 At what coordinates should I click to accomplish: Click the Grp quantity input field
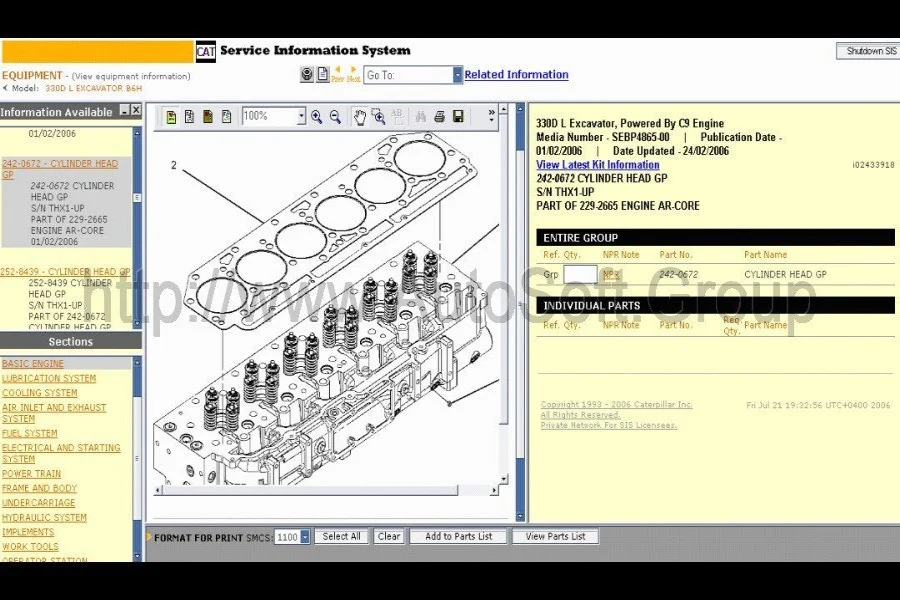580,274
